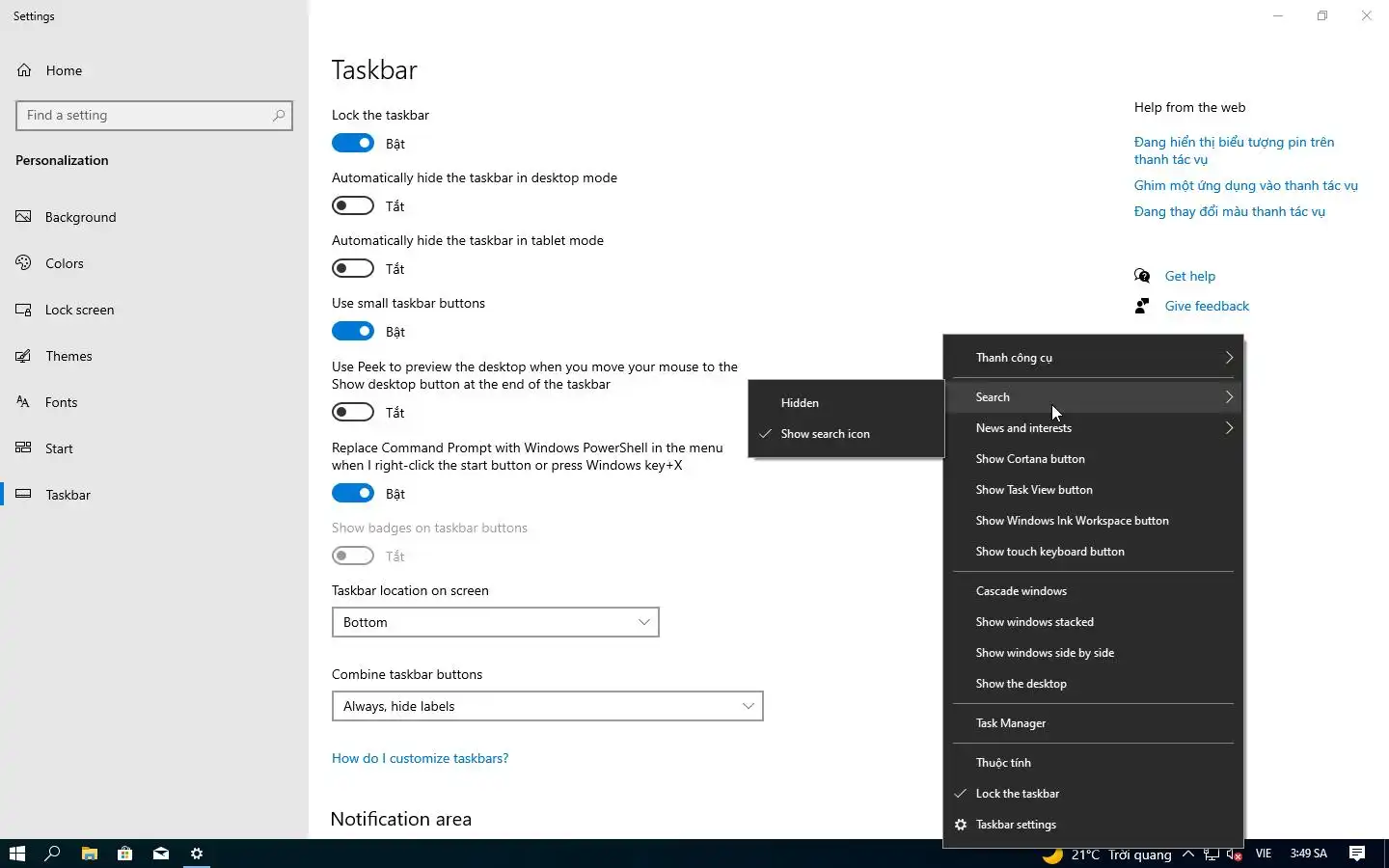
Task: Open the Give feedback link
Action: click(1207, 306)
